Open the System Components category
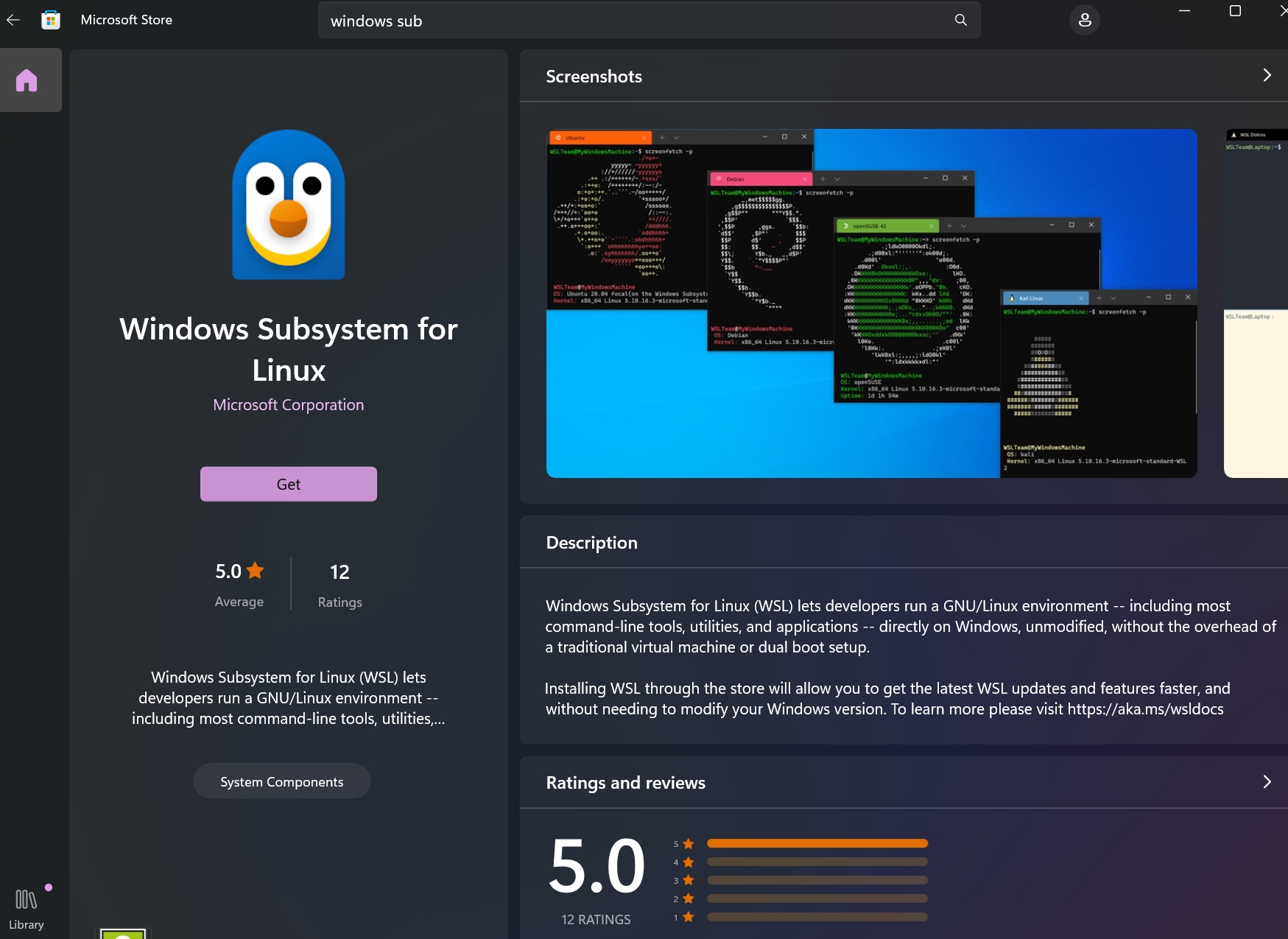Viewport: 1288px width, 939px height. (281, 781)
